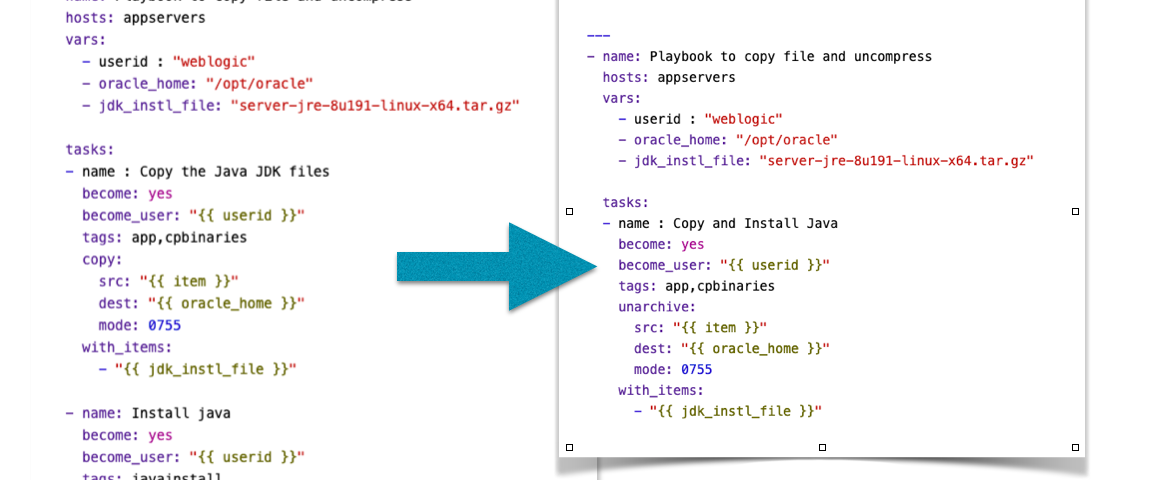Click the task name "Copy and Install Java"
This screenshot has height=480, width=1160.
[755, 223]
